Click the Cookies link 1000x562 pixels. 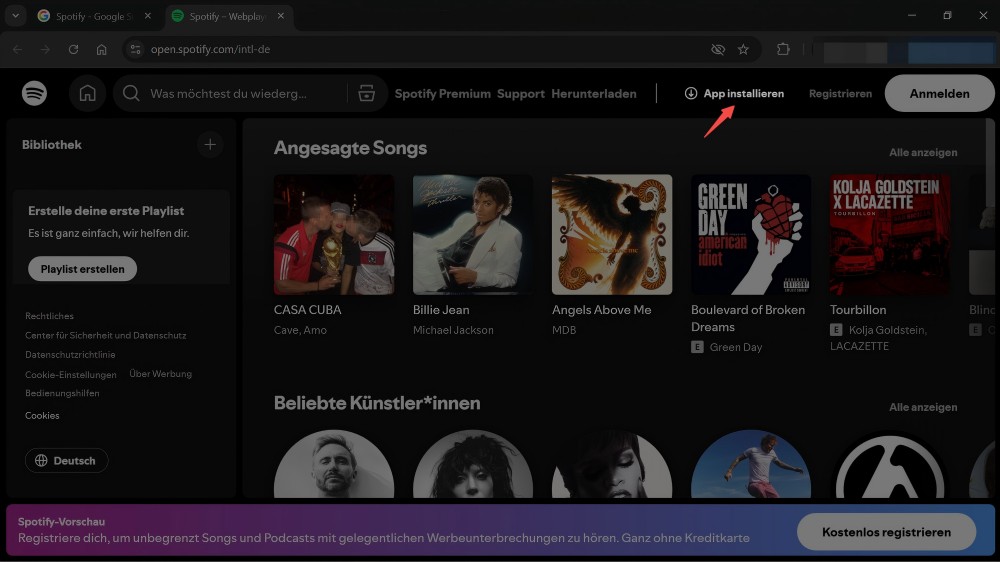click(x=42, y=415)
